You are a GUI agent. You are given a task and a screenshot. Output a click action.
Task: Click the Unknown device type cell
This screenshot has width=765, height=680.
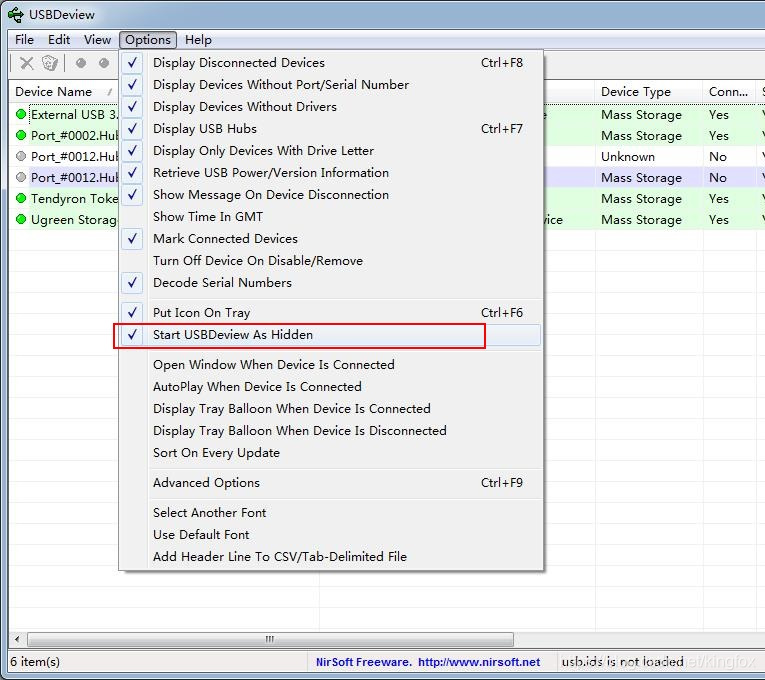pyautogui.click(x=627, y=157)
